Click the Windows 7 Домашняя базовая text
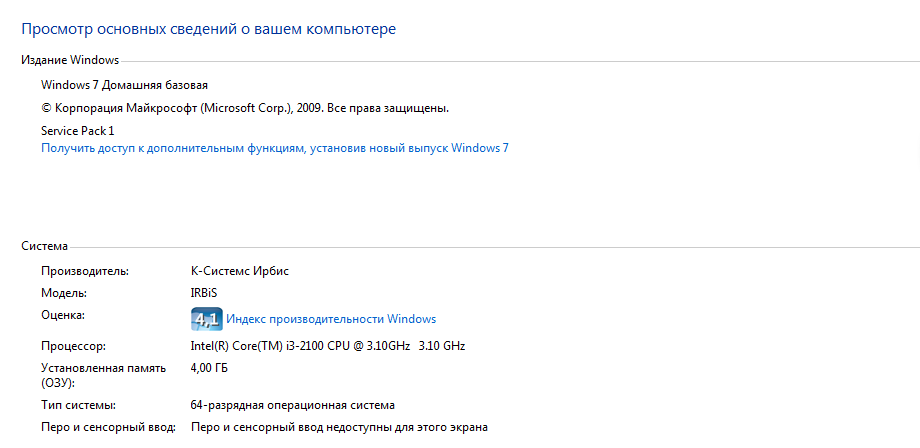This screenshot has width=920, height=448. tap(124, 86)
